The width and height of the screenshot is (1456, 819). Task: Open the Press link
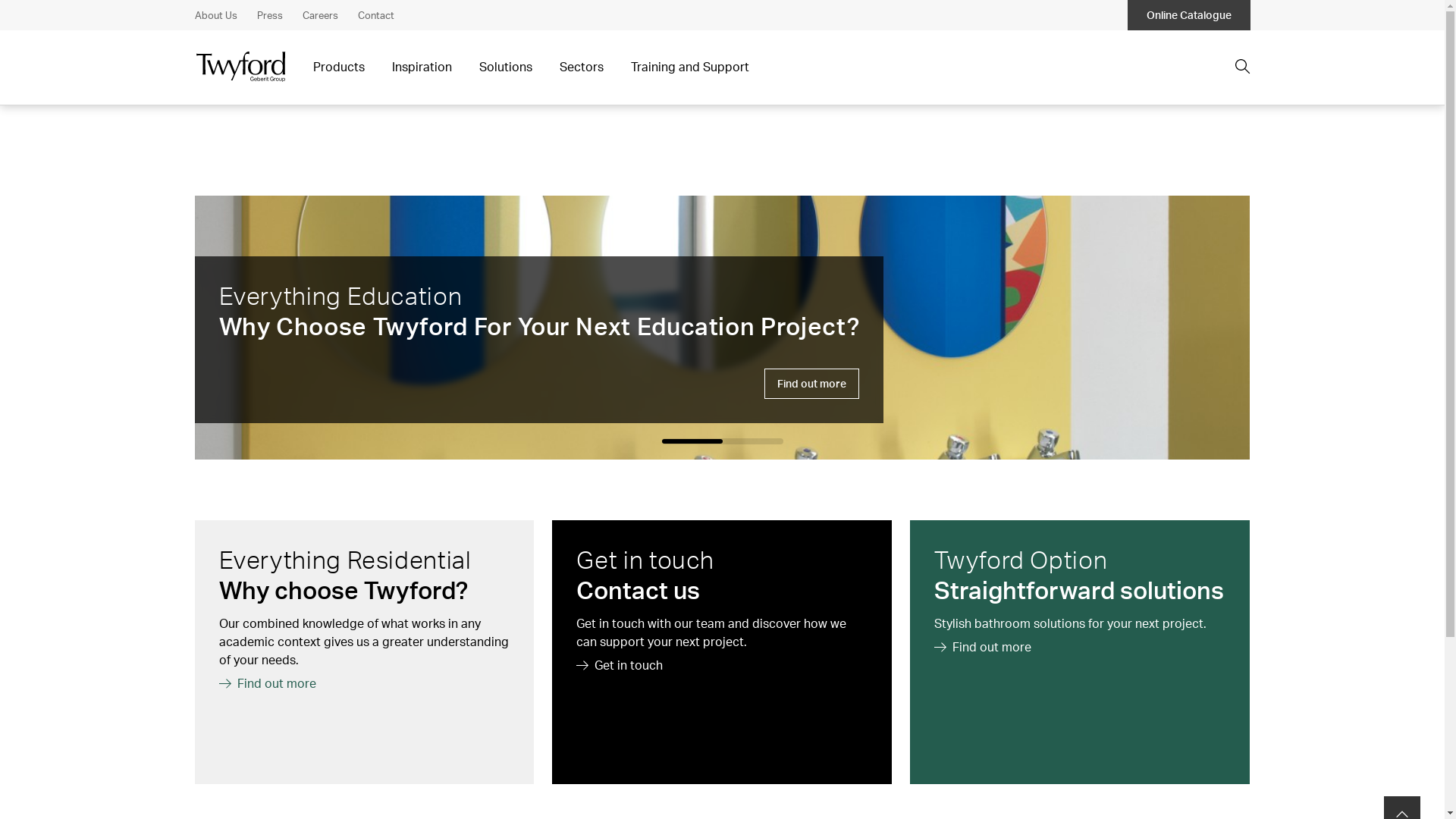(x=269, y=15)
